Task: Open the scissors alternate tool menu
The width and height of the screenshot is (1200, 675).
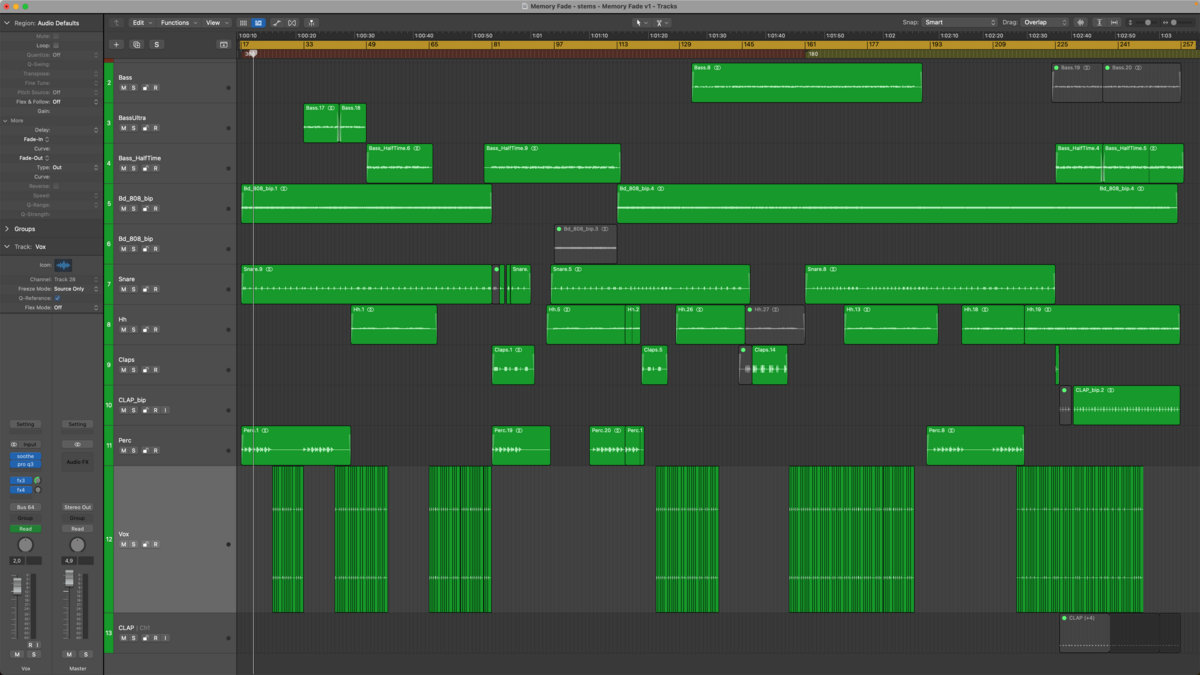Action: [662, 22]
